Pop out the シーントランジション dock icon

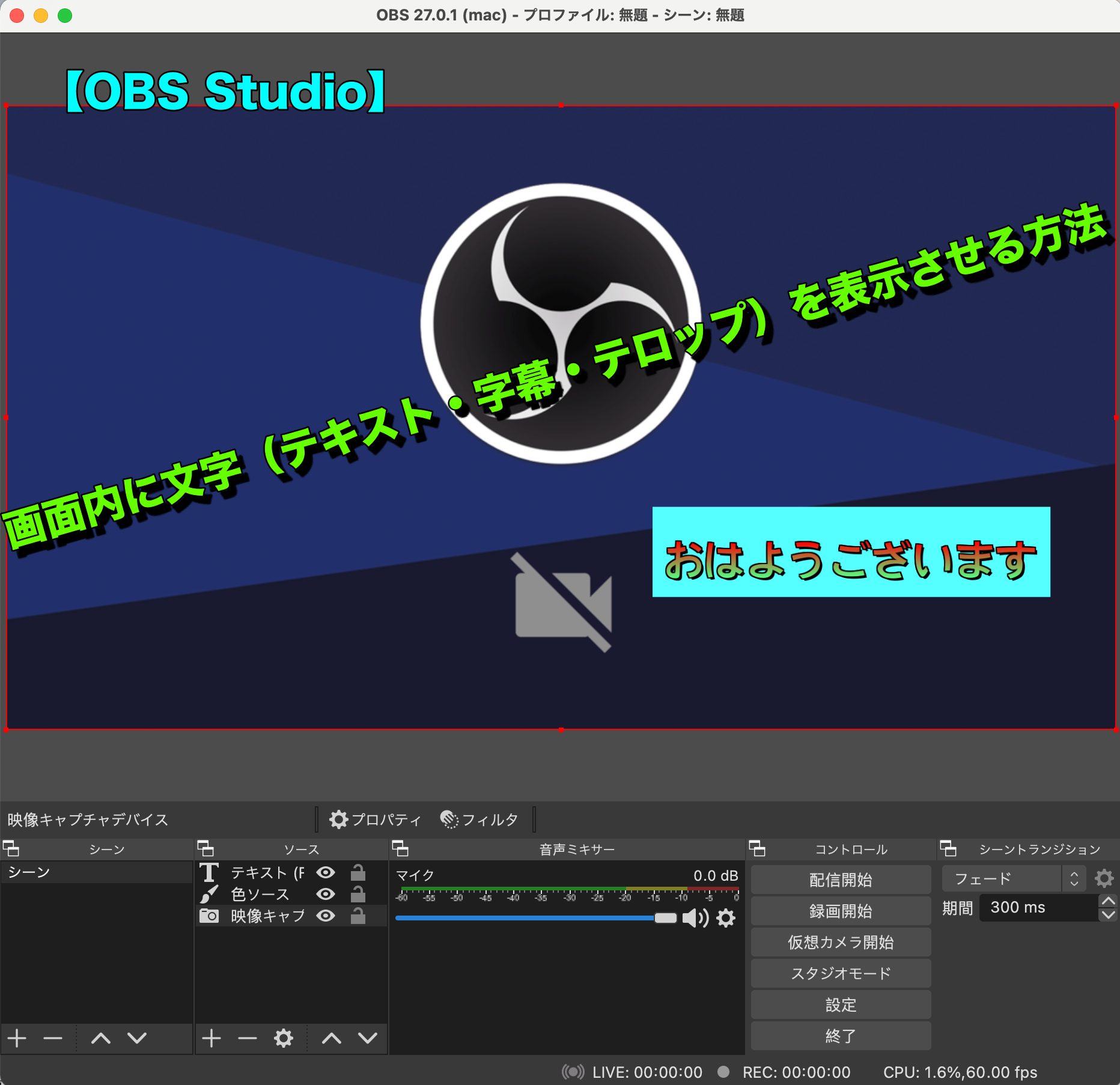948,849
